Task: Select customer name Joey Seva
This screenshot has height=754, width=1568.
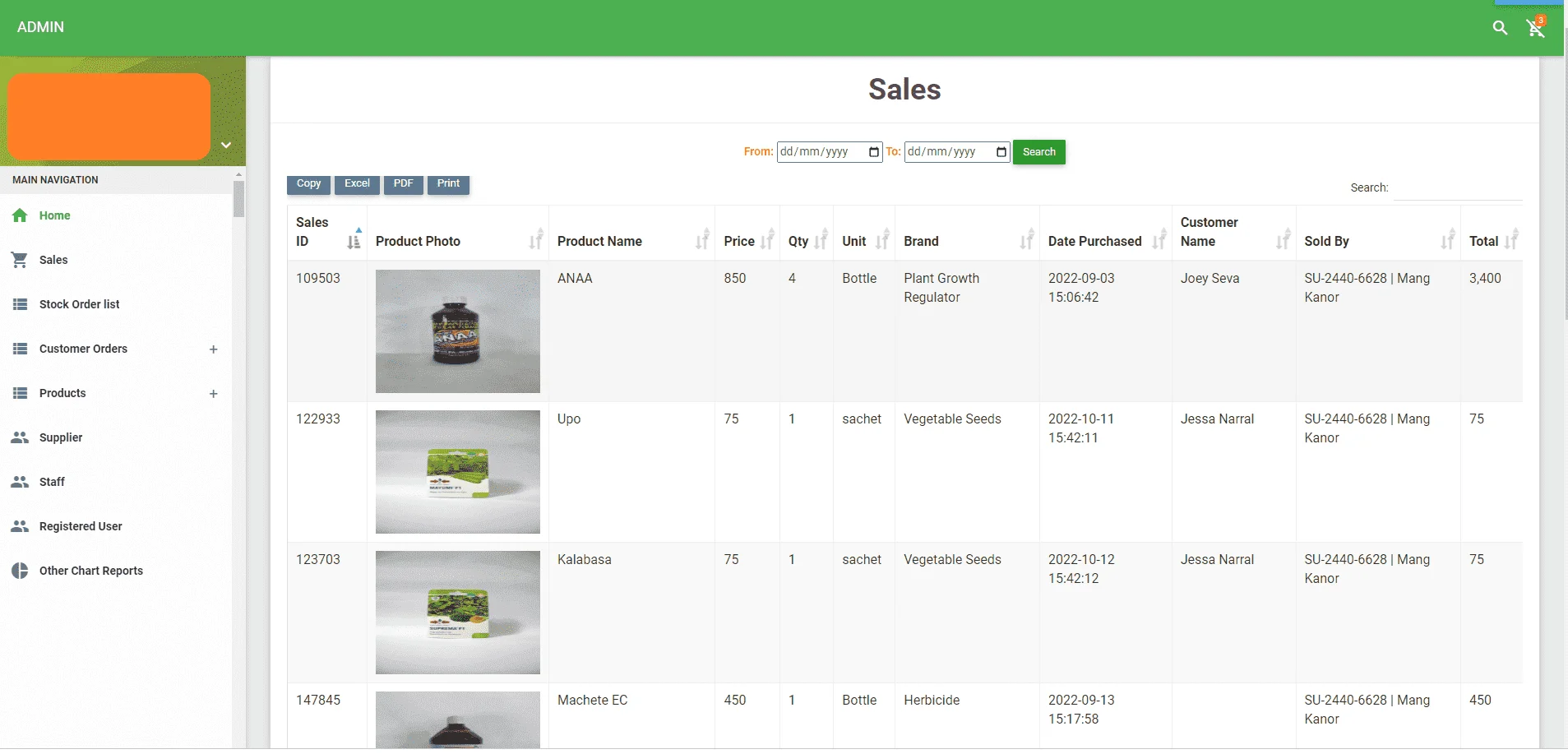Action: click(x=1210, y=279)
